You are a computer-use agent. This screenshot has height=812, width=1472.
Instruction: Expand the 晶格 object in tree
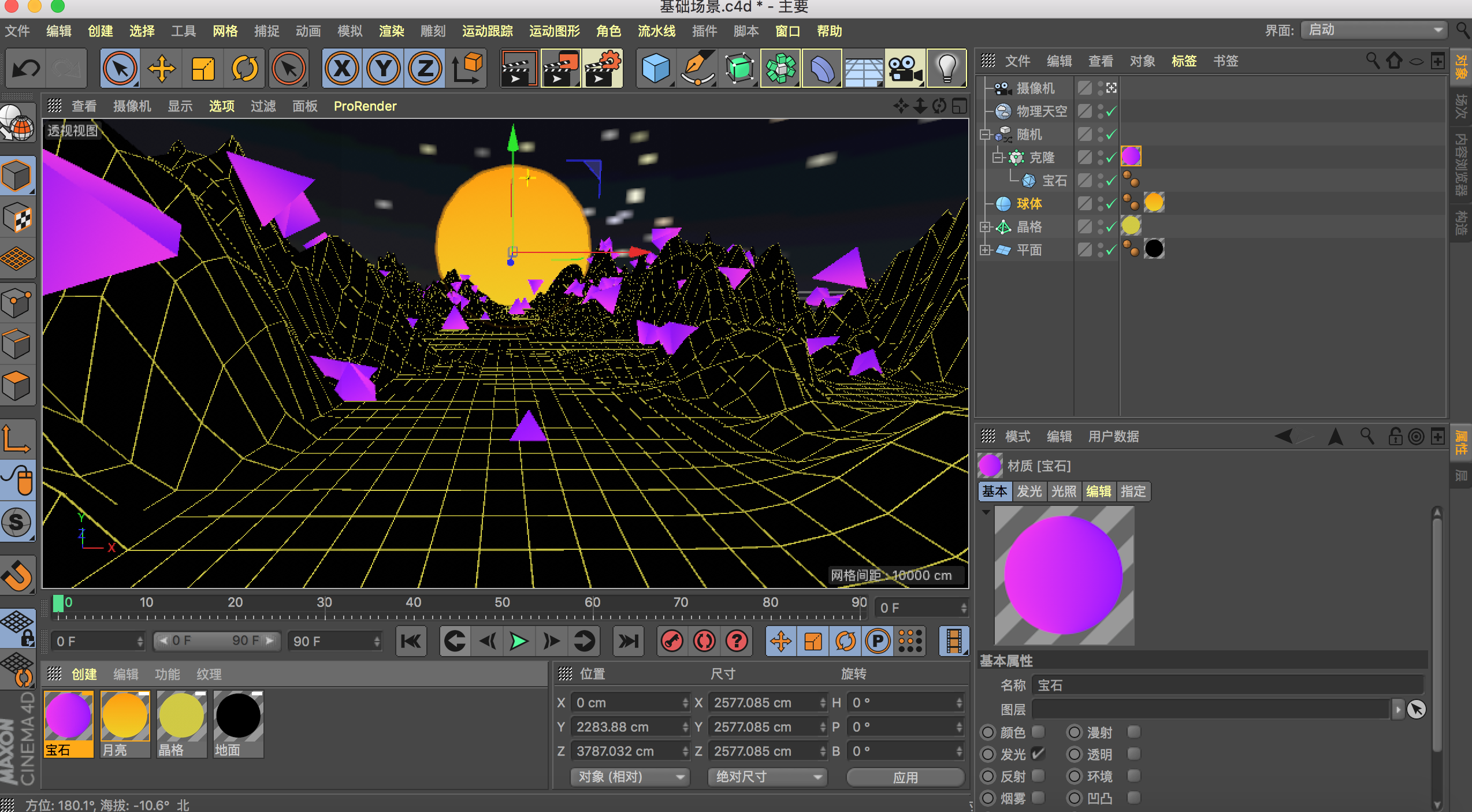point(985,227)
